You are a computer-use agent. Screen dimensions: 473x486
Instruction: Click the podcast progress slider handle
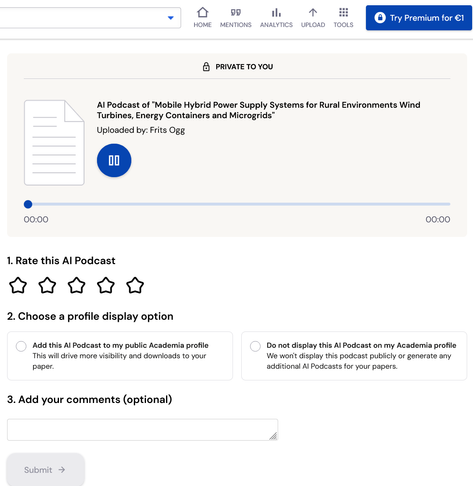coord(28,204)
